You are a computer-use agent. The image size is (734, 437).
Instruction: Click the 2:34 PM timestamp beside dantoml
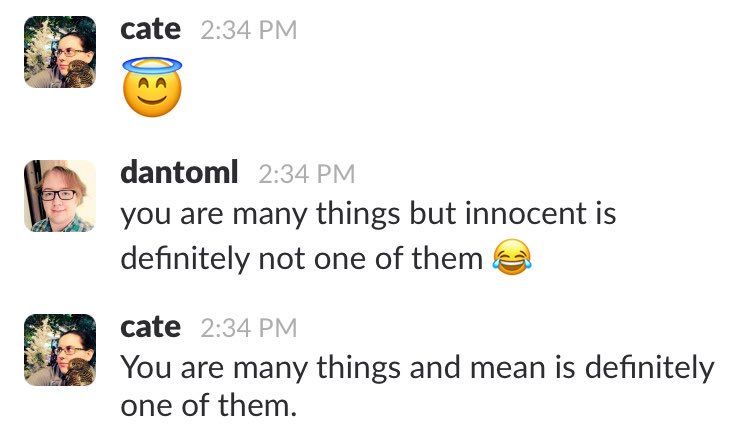(x=306, y=174)
